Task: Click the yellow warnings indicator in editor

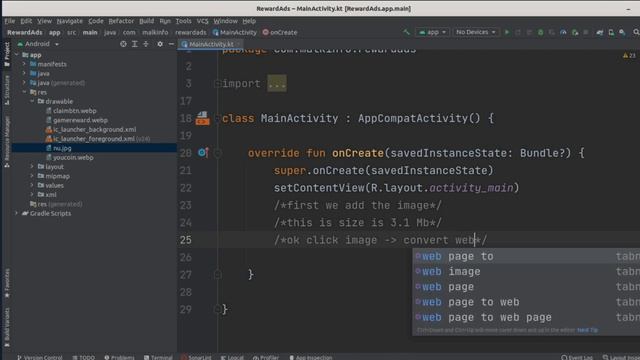Action: click(629, 55)
